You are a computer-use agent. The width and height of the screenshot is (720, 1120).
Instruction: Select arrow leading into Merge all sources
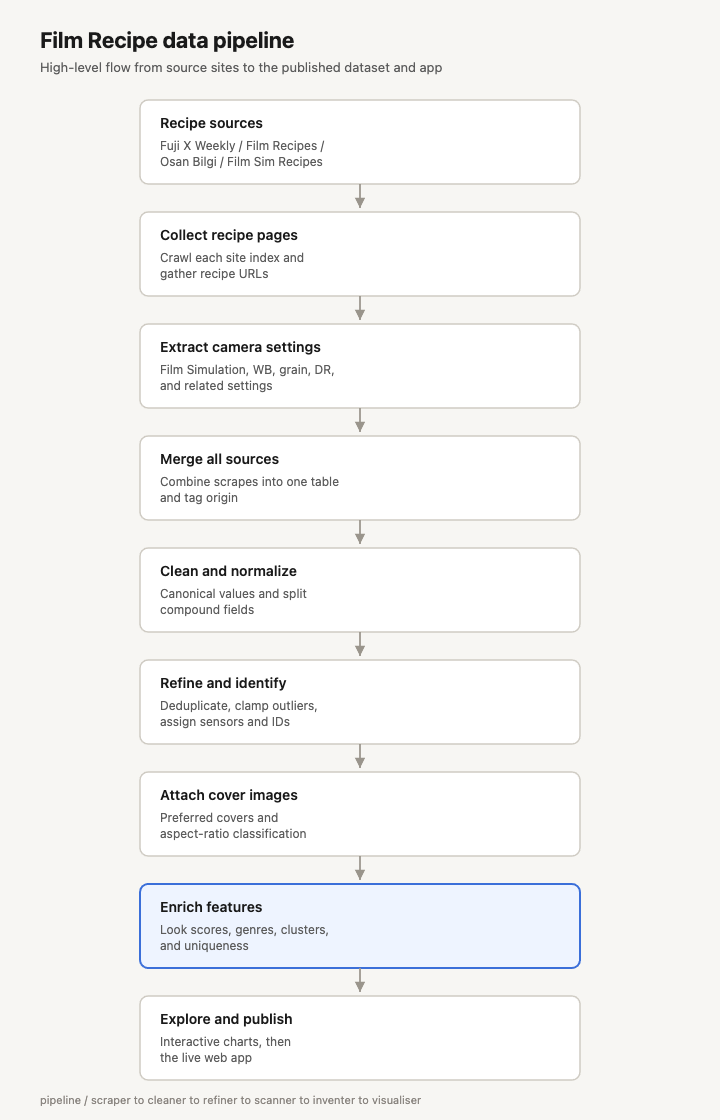(360, 421)
